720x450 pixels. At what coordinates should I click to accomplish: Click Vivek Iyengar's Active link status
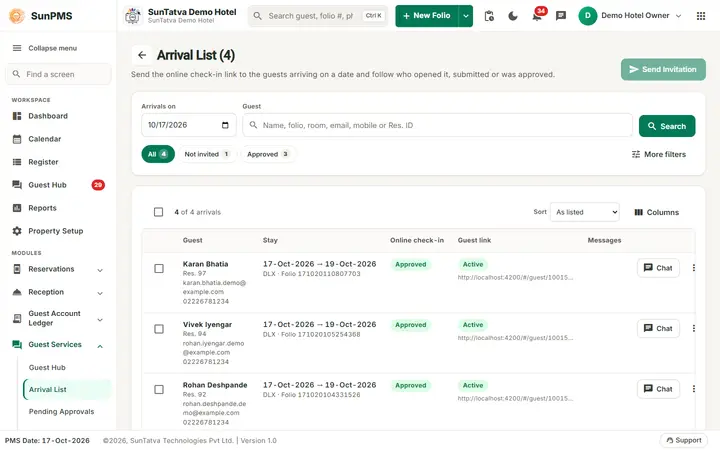coord(473,325)
